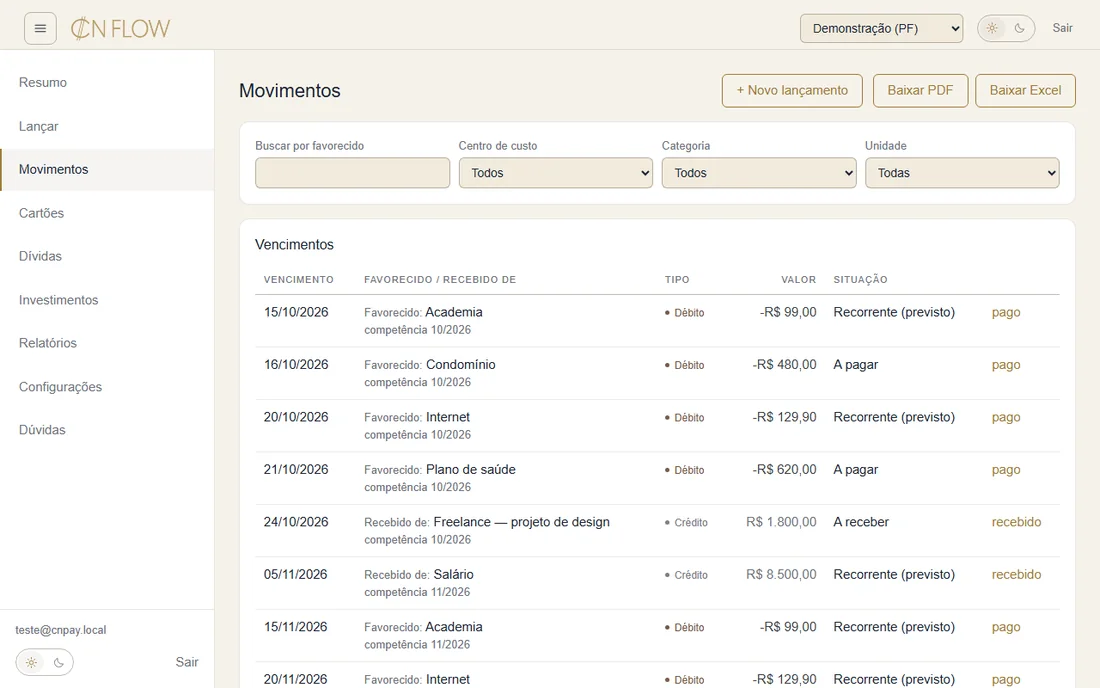The width and height of the screenshot is (1100, 688).
Task: Select the Plano de saúde favorecido text
Action: [471, 470]
